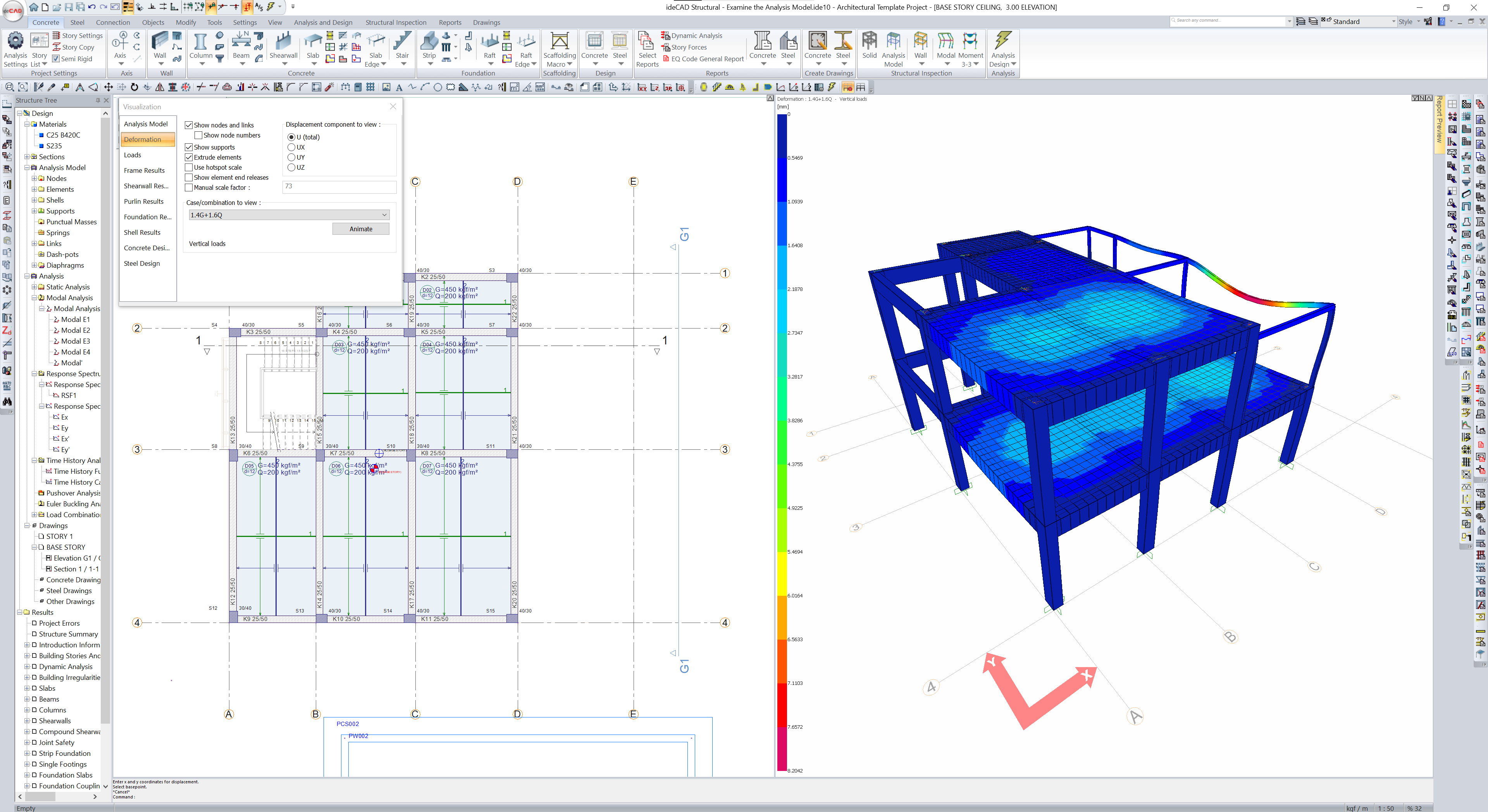1488x812 pixels.
Task: Open the Drawings ribbon tab
Action: (486, 22)
